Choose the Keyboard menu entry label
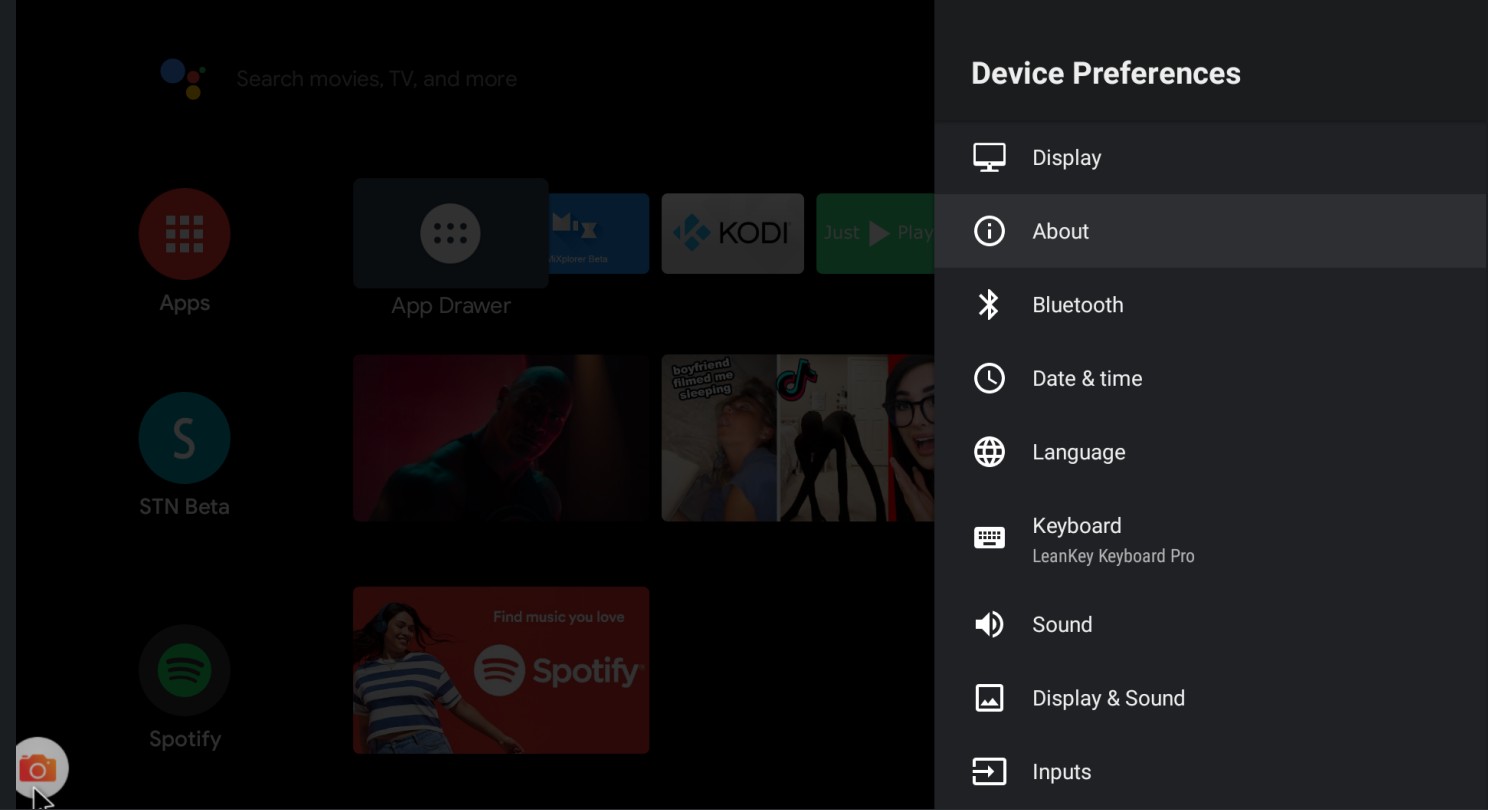 click(x=1076, y=526)
